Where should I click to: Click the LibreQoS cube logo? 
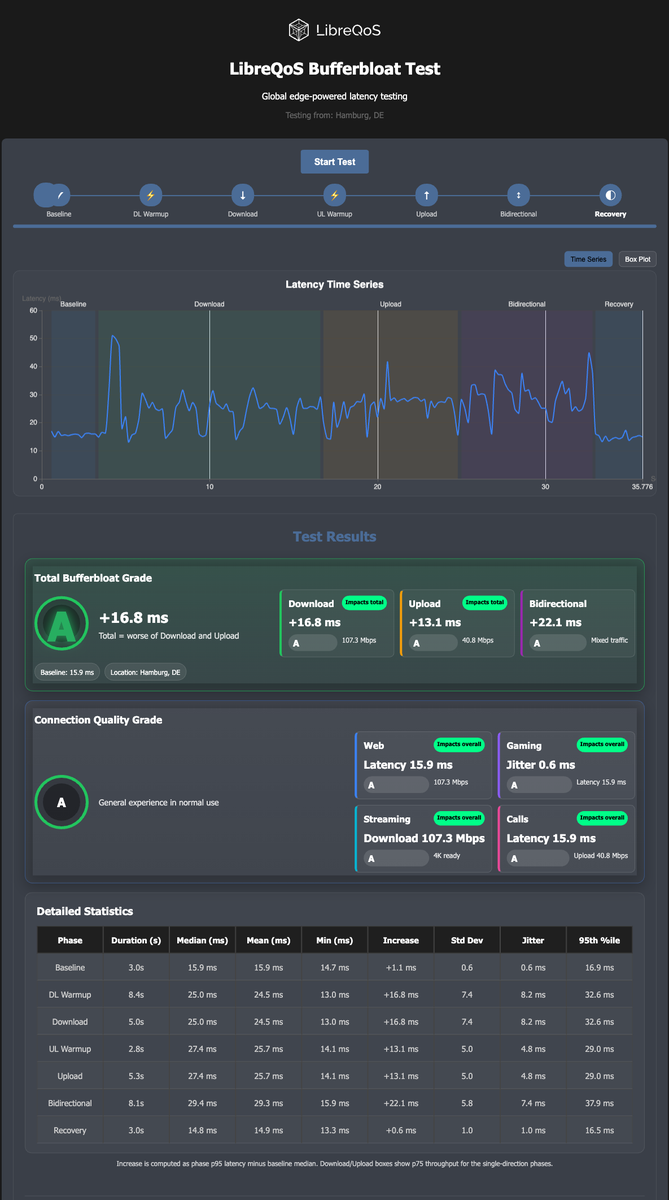[x=298, y=31]
